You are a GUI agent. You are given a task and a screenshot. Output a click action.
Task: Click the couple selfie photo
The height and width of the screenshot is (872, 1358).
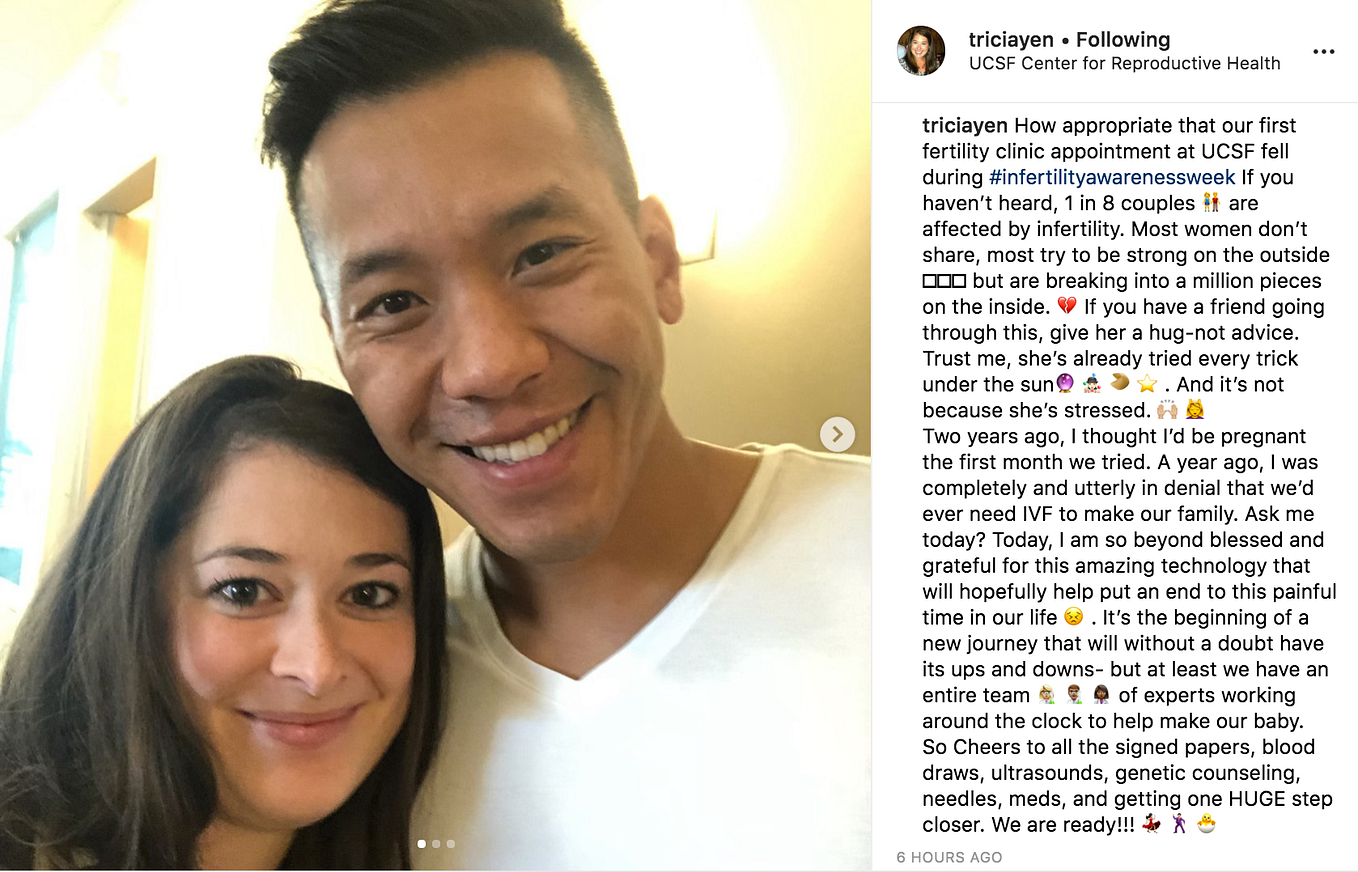point(435,436)
